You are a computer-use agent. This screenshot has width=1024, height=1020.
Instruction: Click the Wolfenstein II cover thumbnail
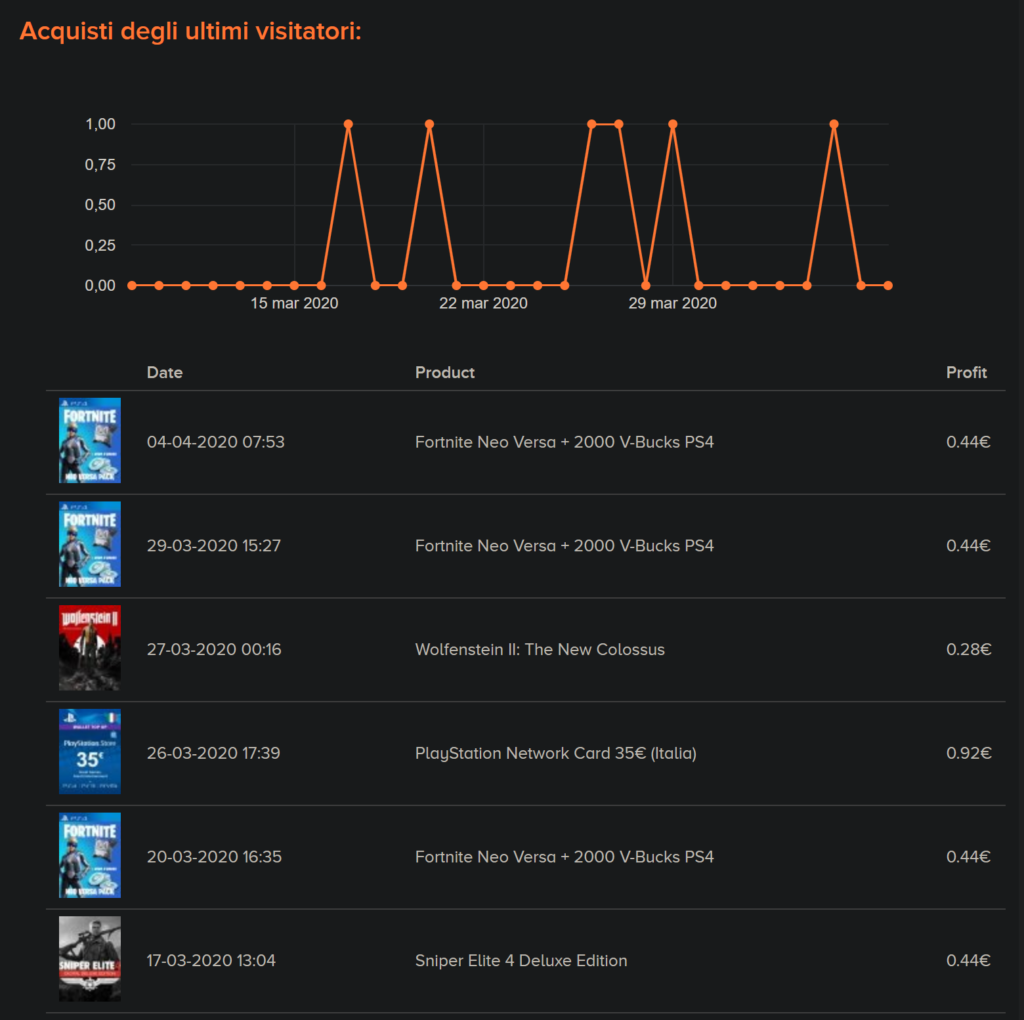[89, 648]
